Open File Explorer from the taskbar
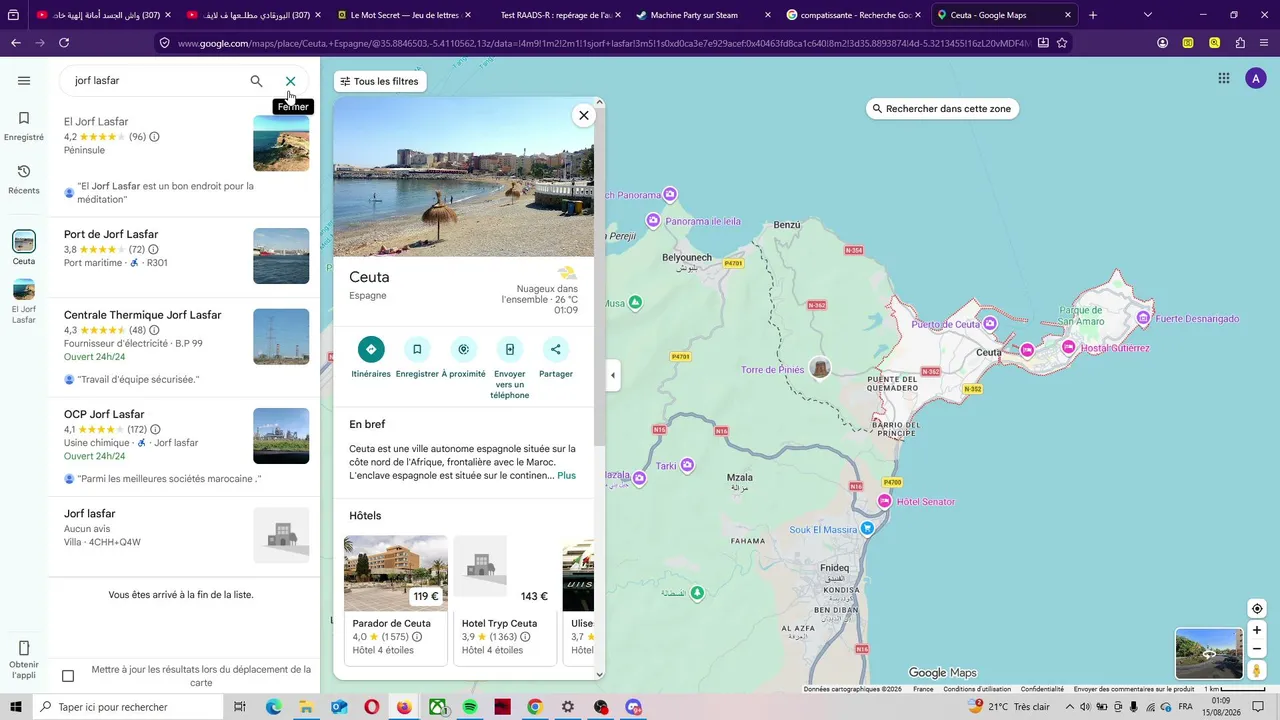The width and height of the screenshot is (1280, 720). pyautogui.click(x=306, y=707)
